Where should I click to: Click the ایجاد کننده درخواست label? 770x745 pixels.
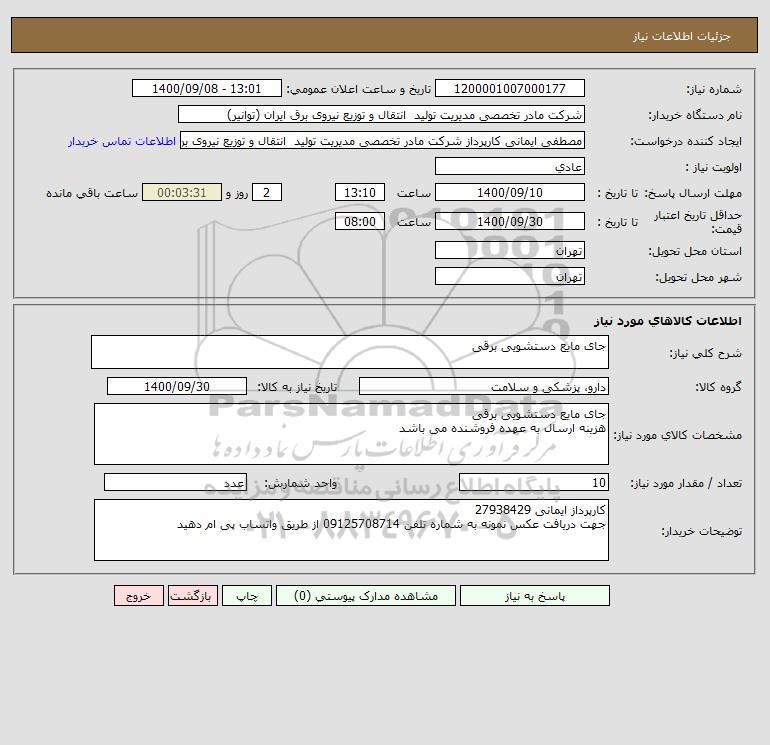click(686, 141)
